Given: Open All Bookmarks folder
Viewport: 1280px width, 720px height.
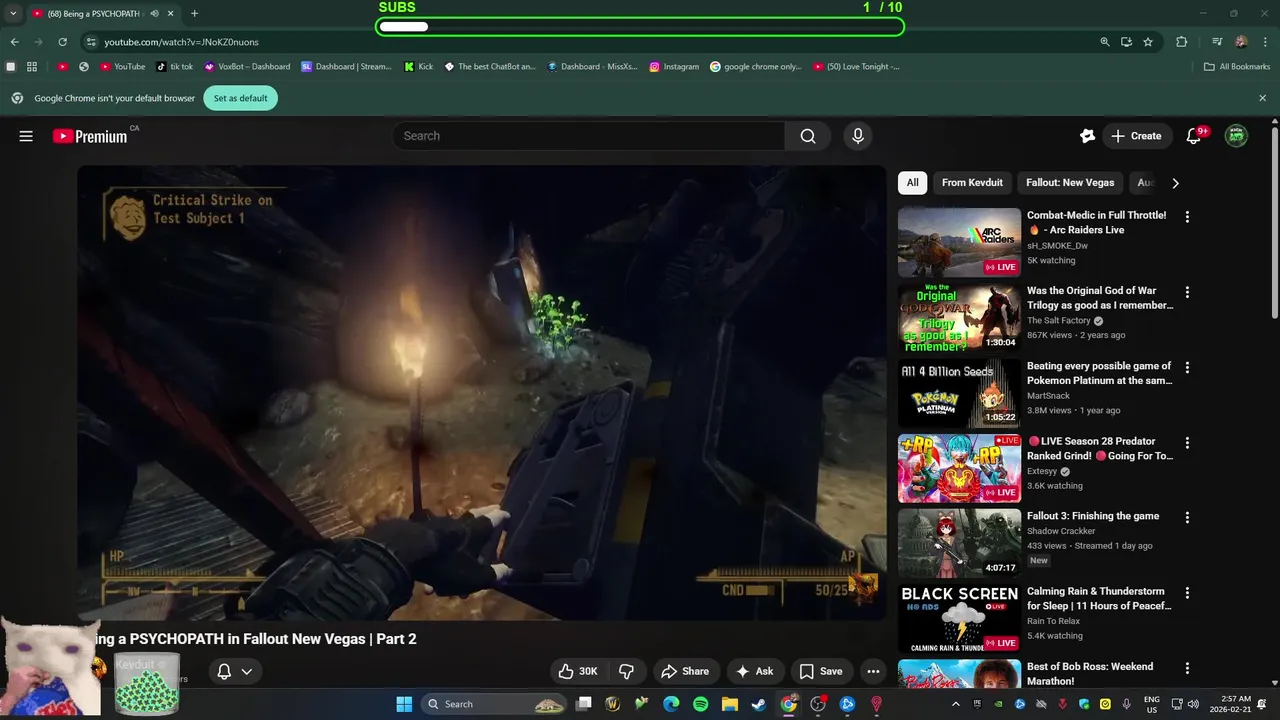Looking at the screenshot, I should tap(1237, 67).
